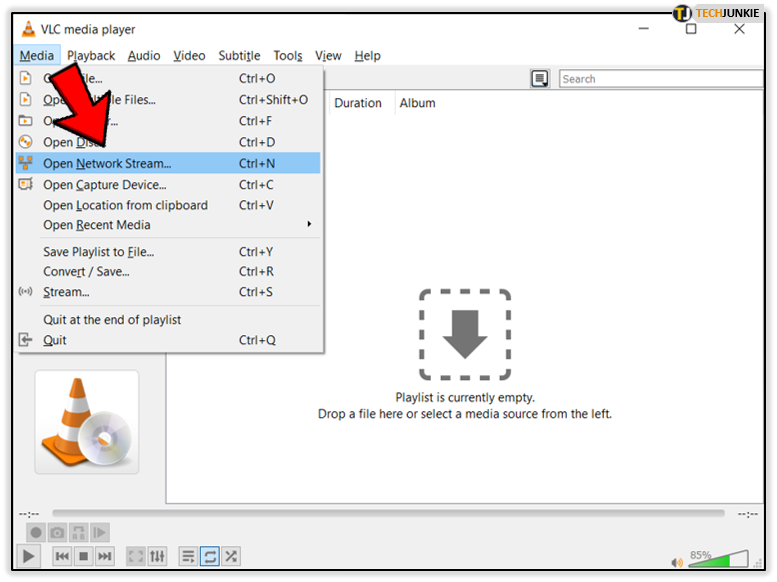
Task: Click the Open Disc menu item
Action: click(x=168, y=142)
